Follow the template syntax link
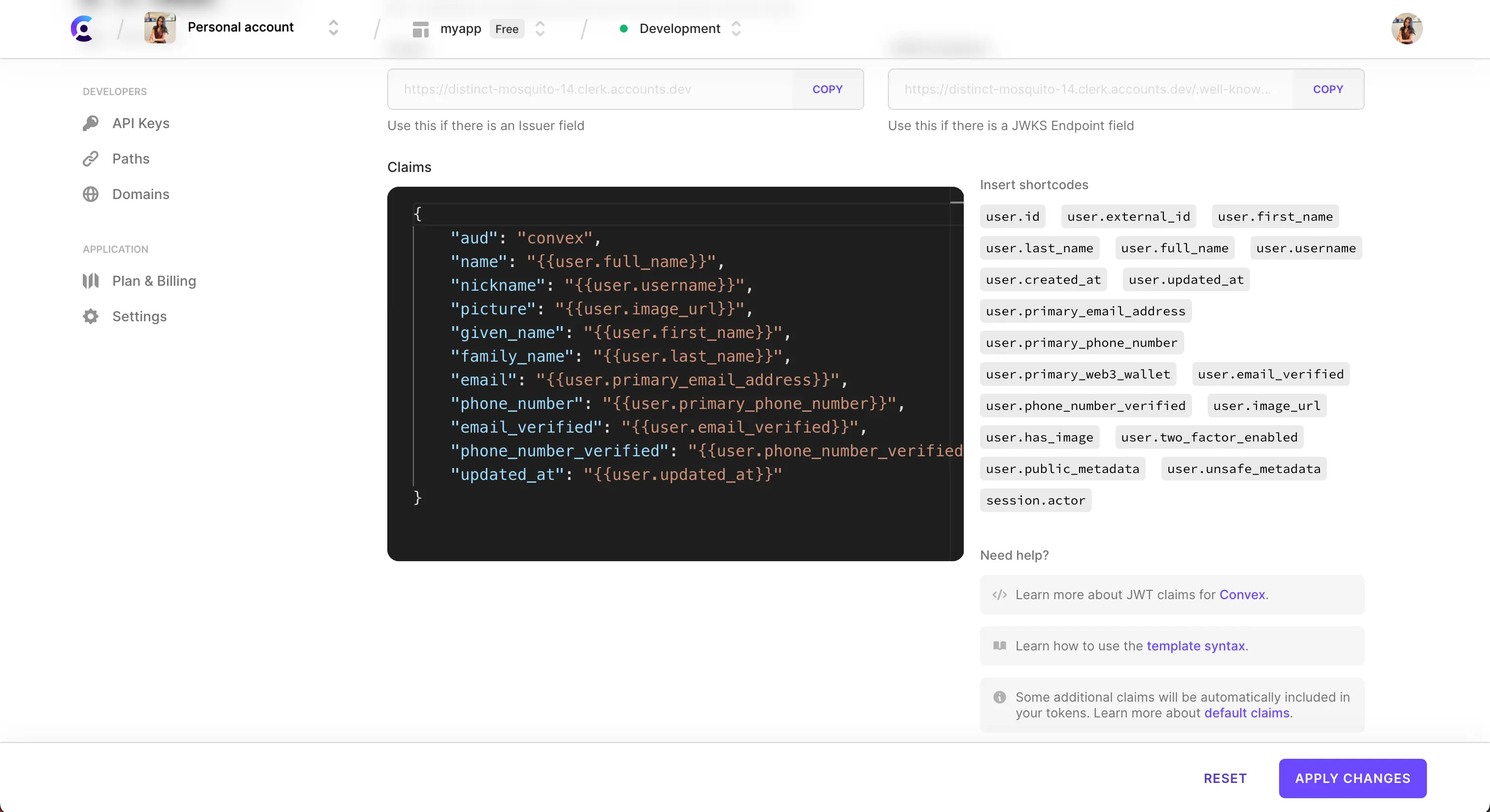This screenshot has width=1490, height=812. coord(1195,646)
